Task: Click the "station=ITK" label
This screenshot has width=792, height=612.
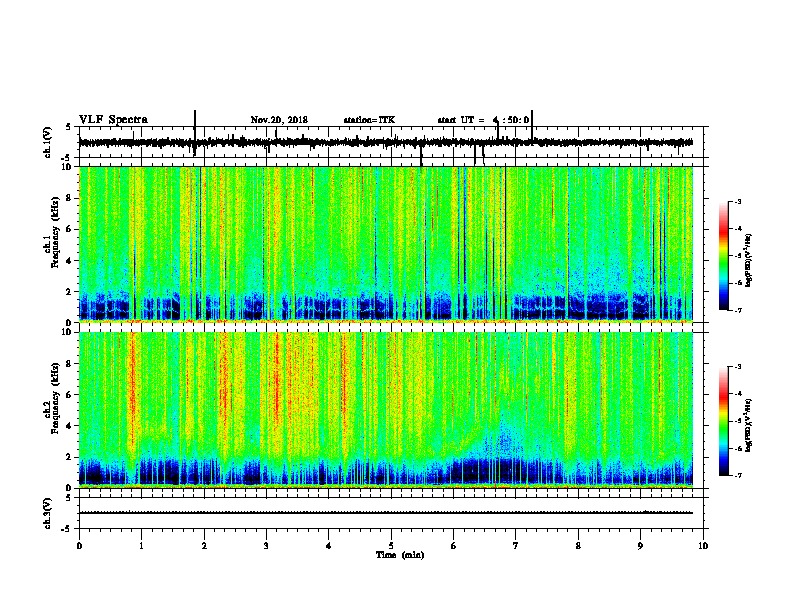Action: (369, 120)
